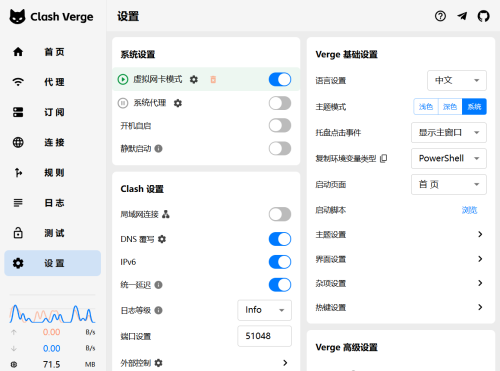Image resolution: width=500 pixels, height=371 pixels.
Task: Go to 连接 in the sidebar
Action: pos(53,142)
